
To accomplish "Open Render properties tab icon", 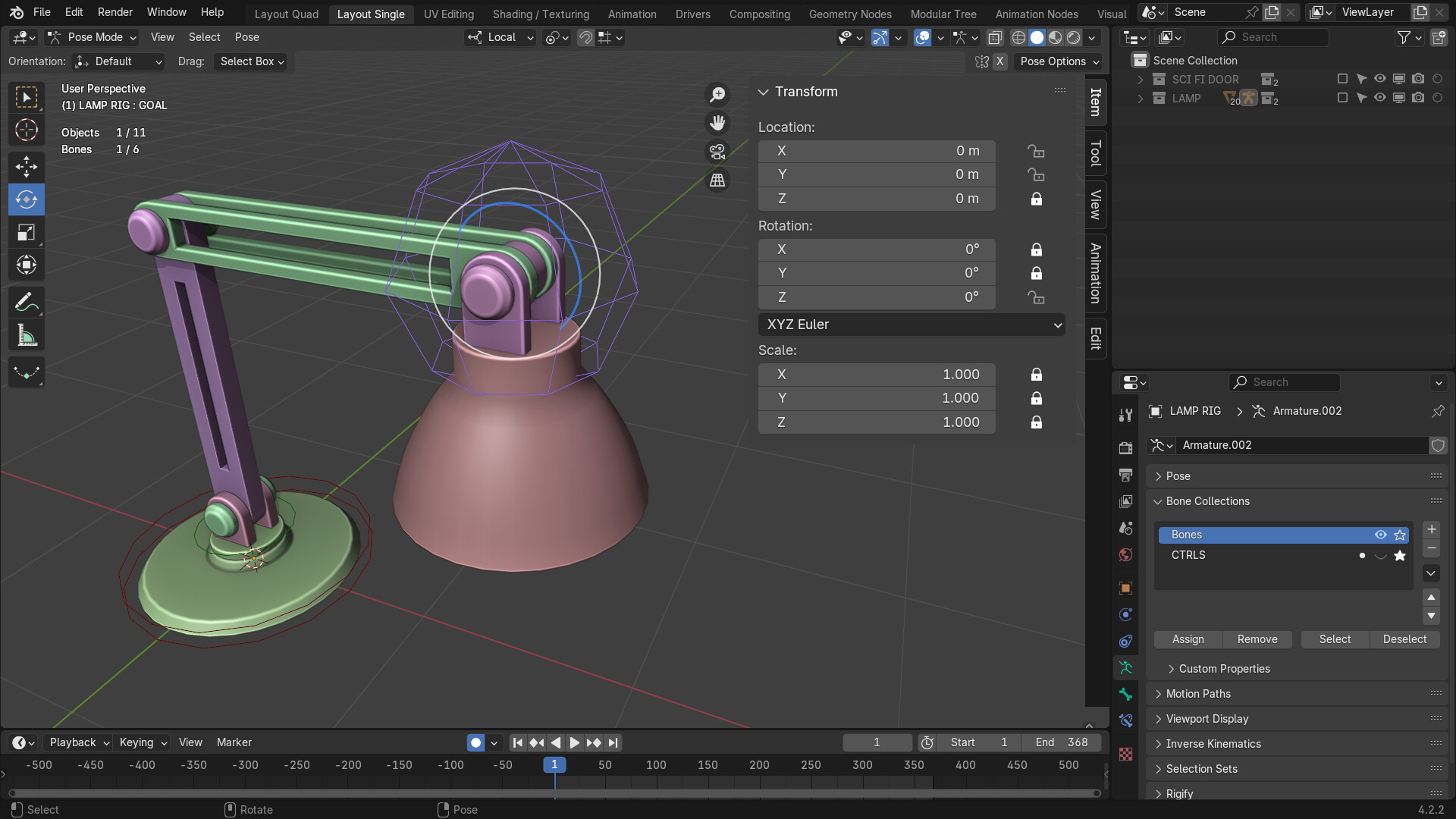I will 1125,447.
